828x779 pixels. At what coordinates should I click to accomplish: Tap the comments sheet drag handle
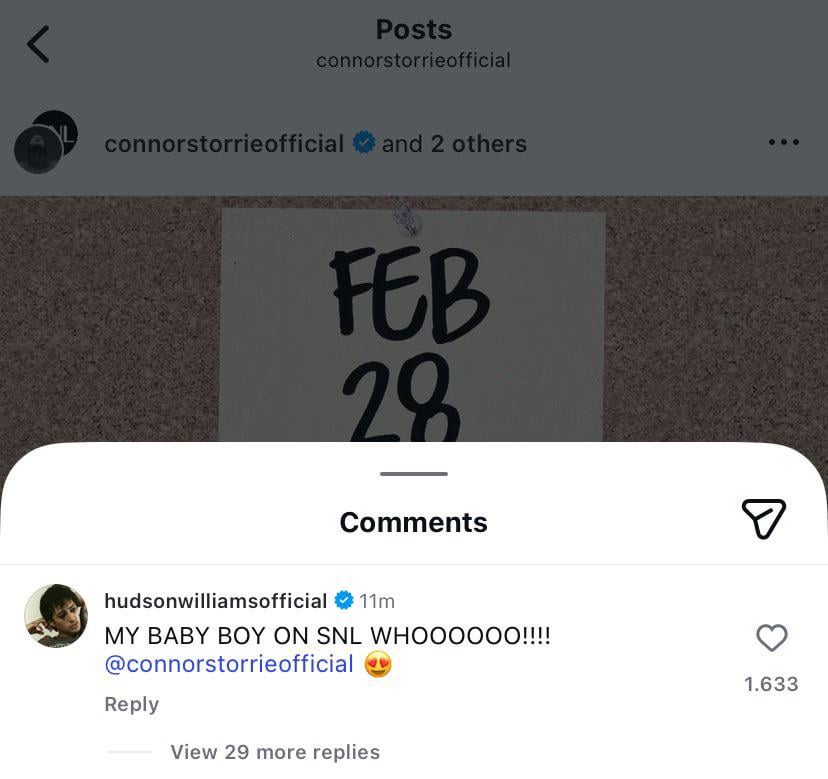pyautogui.click(x=414, y=474)
